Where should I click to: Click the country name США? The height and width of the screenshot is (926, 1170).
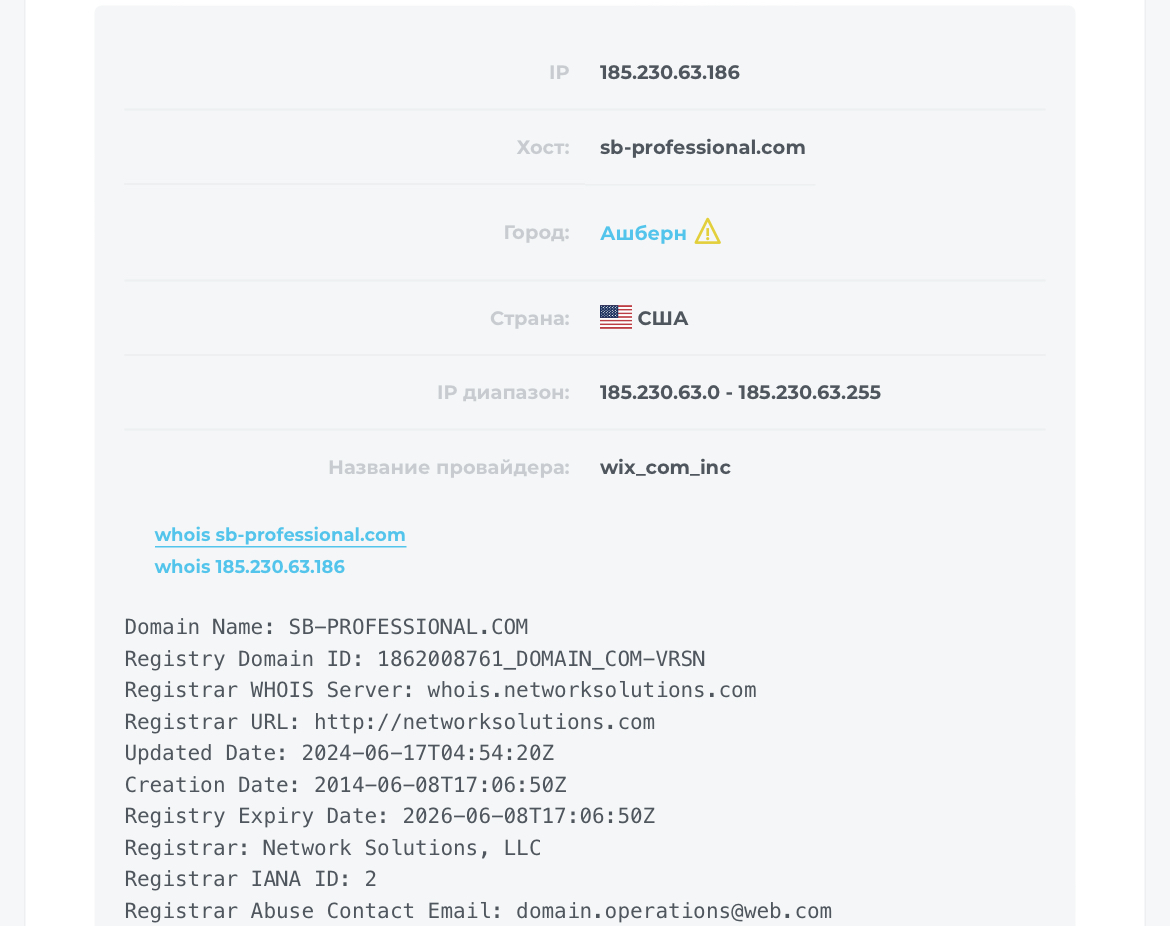[x=663, y=318]
